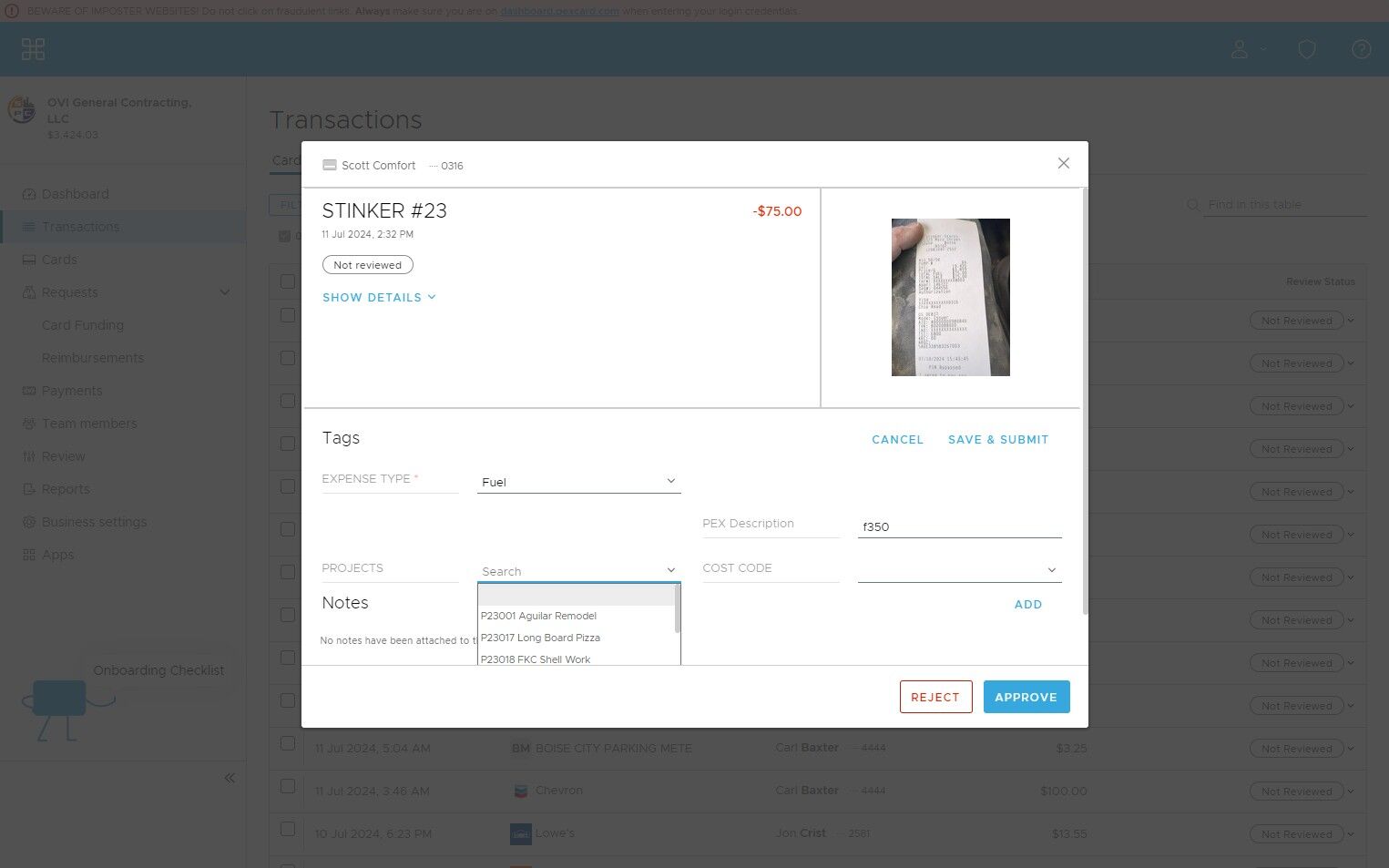Click the Review icon in the sidebar
This screenshot has height=868, width=1389.
pos(29,456)
